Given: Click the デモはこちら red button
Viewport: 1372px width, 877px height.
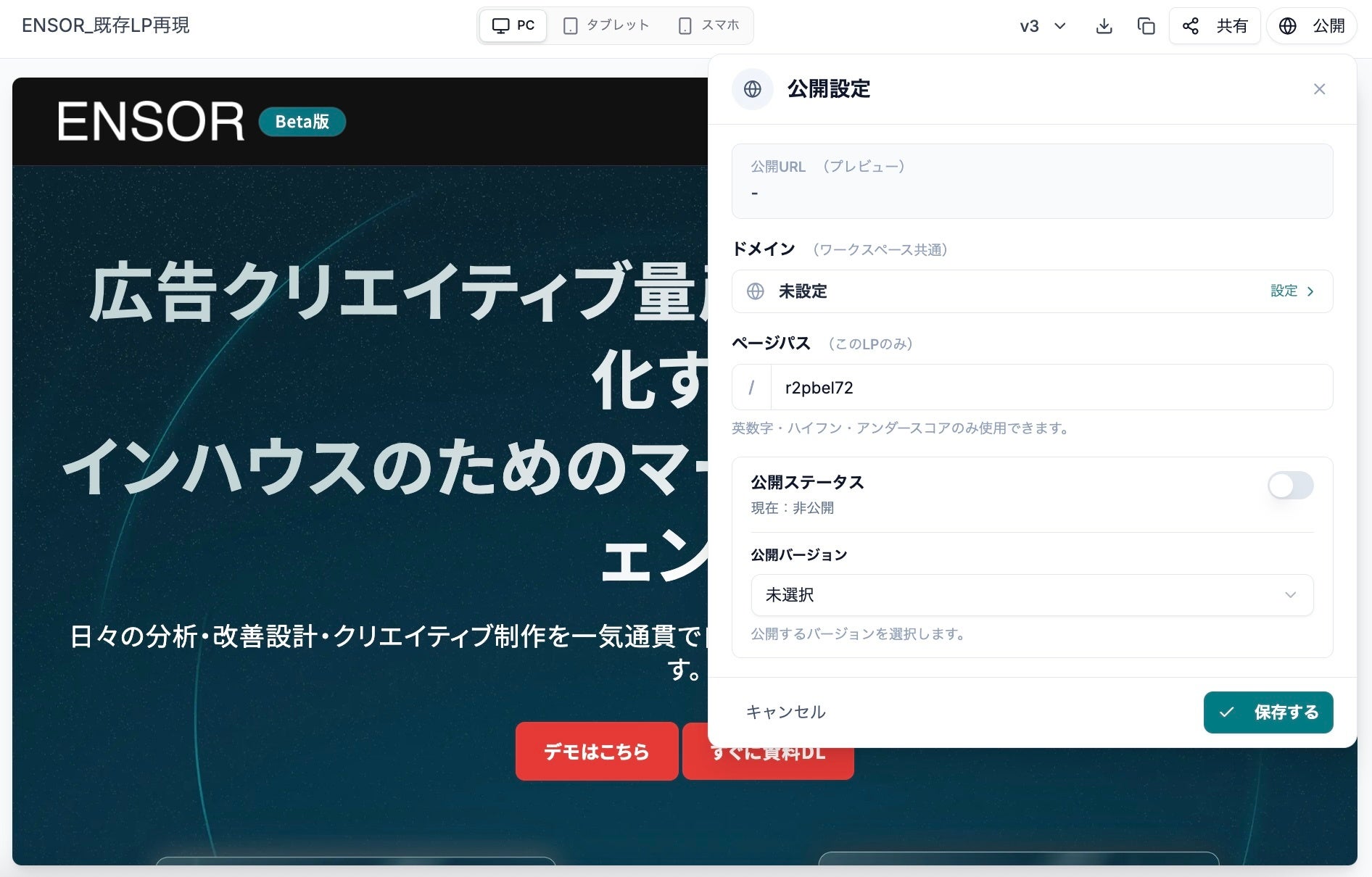Looking at the screenshot, I should point(597,751).
